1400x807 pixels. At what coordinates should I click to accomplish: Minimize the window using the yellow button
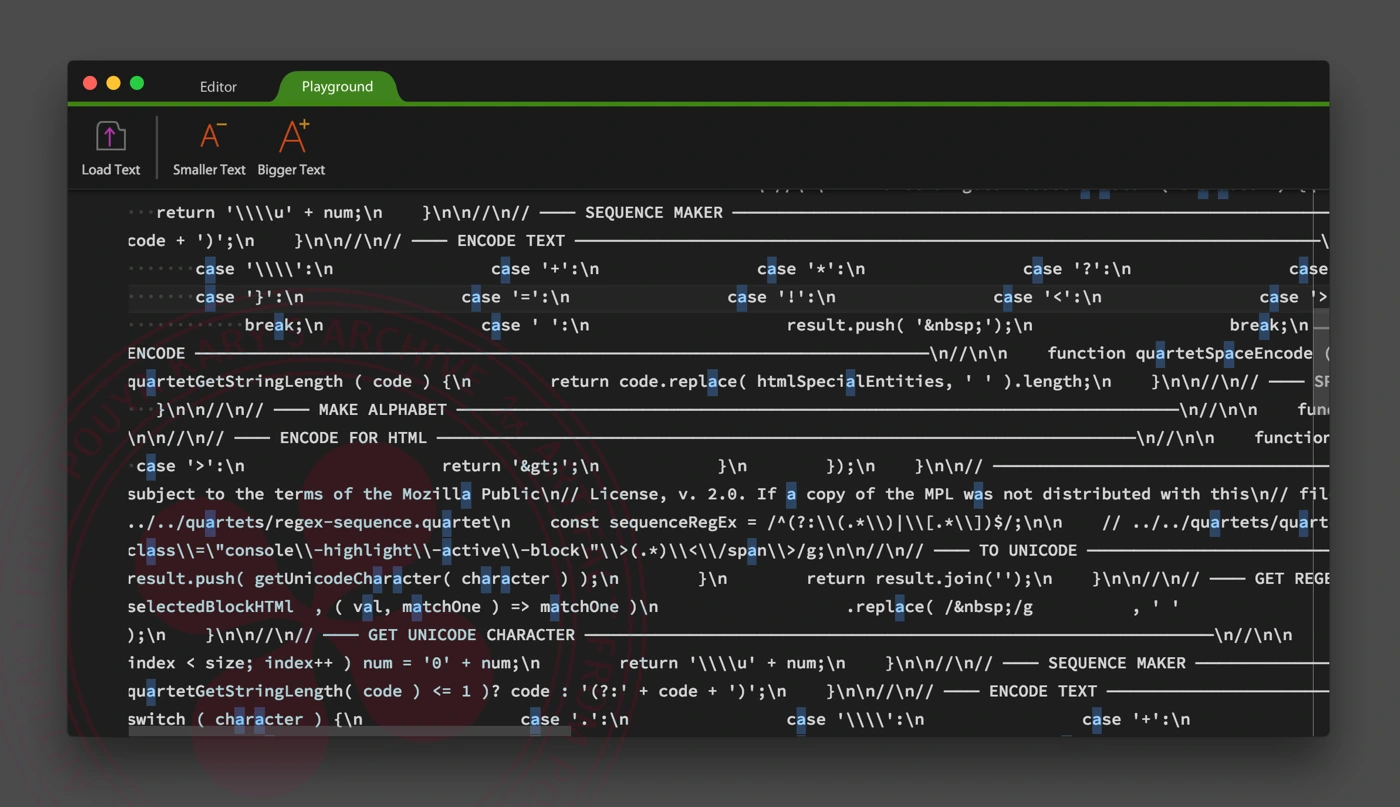click(113, 83)
